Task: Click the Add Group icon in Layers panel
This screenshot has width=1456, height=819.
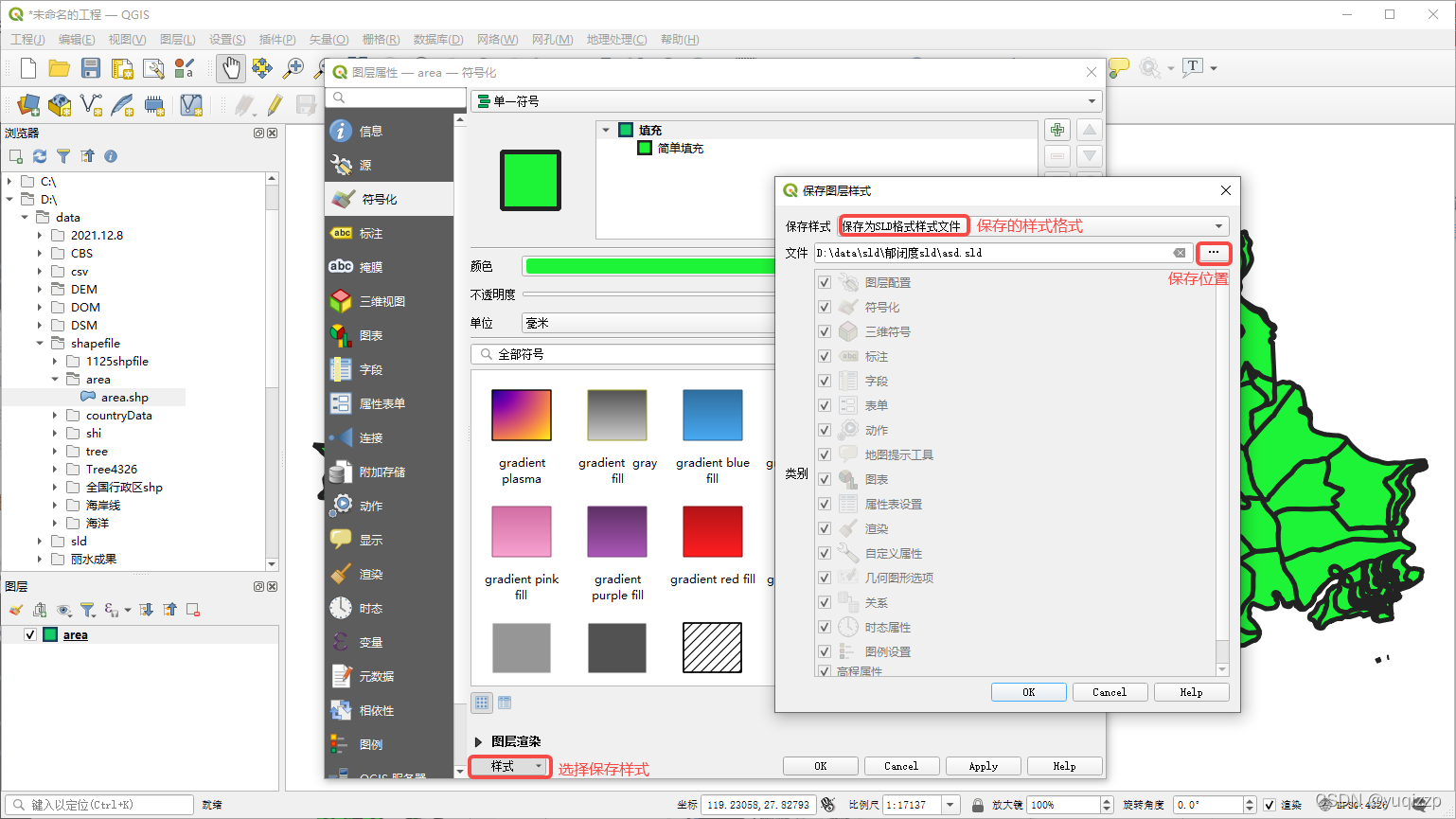Action: tap(39, 610)
